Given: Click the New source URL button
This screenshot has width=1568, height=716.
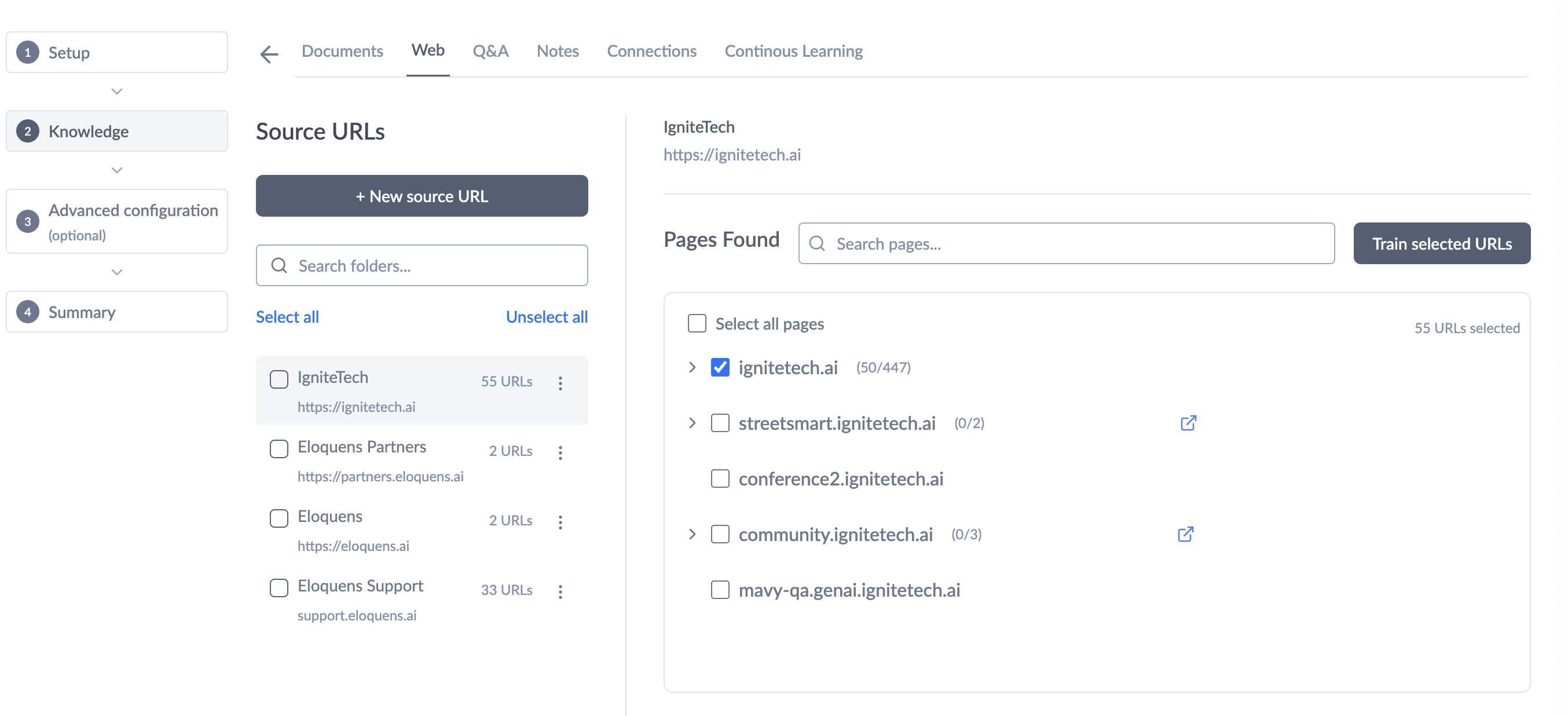Looking at the screenshot, I should [x=422, y=196].
